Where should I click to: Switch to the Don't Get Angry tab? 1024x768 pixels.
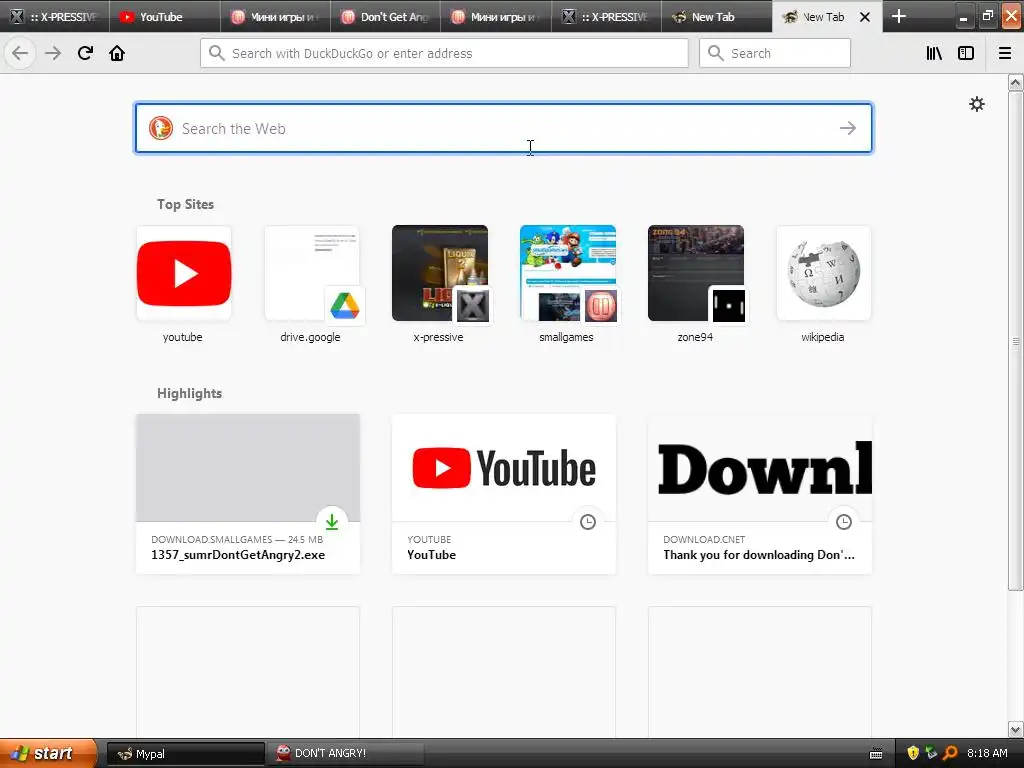tap(385, 16)
